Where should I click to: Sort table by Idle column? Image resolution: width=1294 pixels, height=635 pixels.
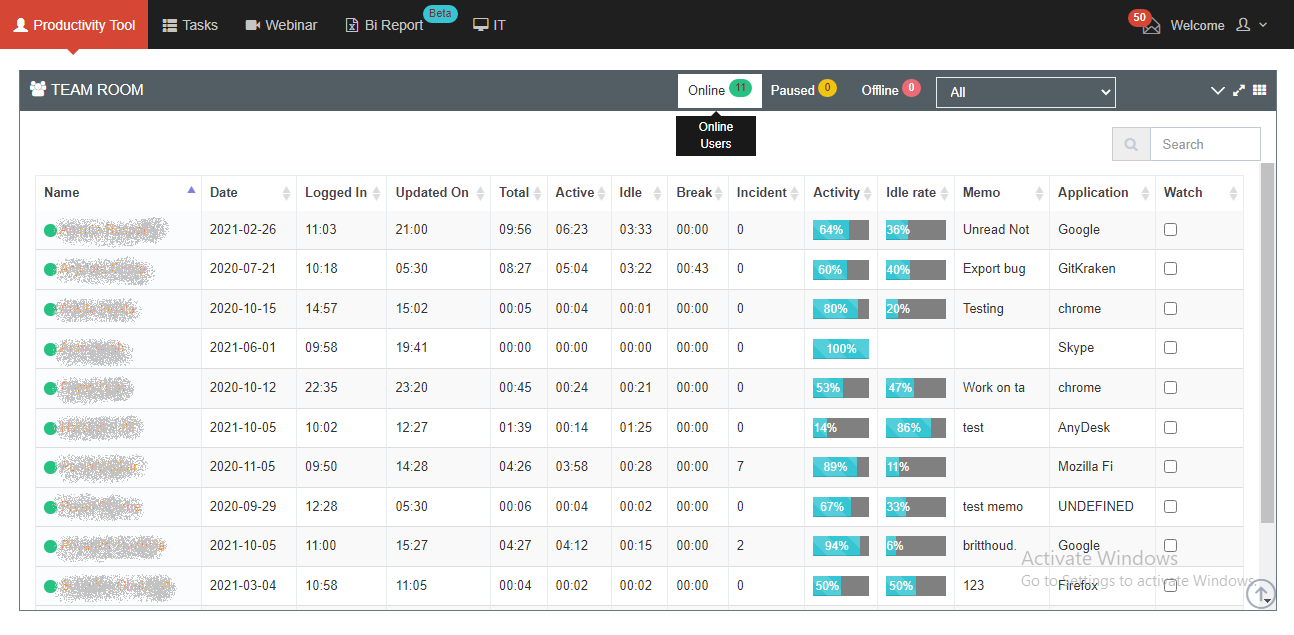[639, 193]
